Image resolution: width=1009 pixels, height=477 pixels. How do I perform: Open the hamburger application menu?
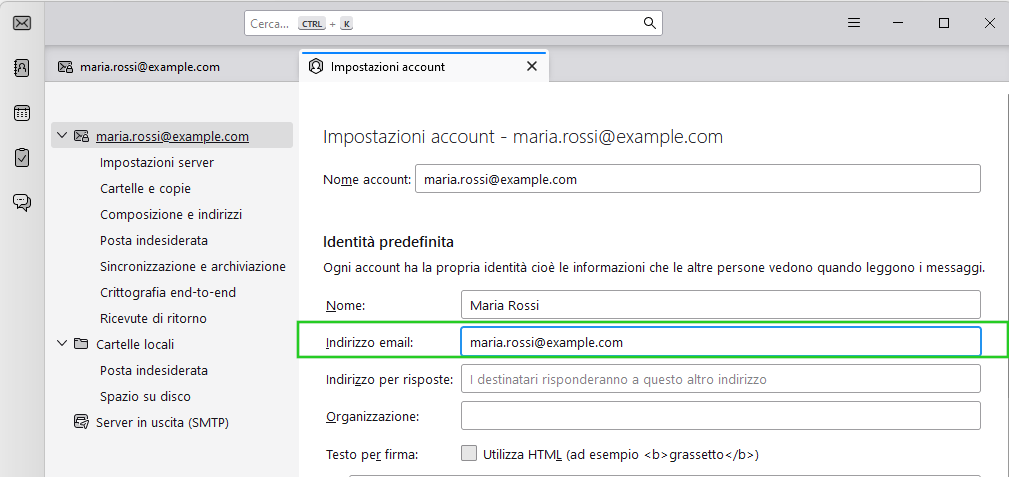pos(854,23)
